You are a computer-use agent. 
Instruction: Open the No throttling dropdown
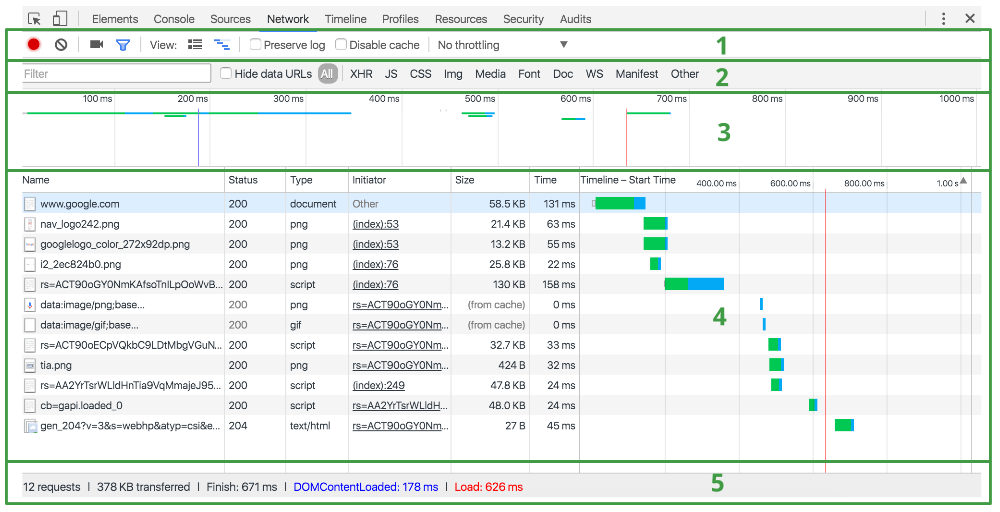coord(502,45)
